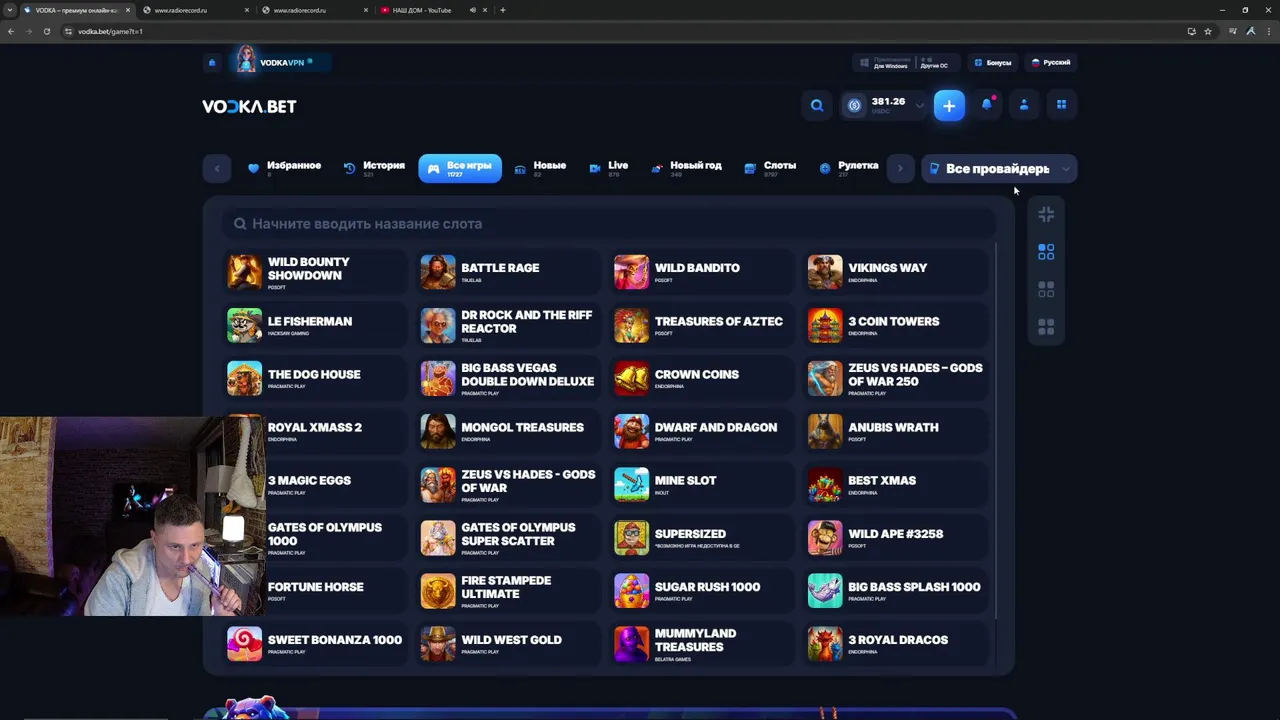Viewport: 1280px width, 720px height.
Task: Mute the YouTube tab speaker icon
Action: (x=472, y=10)
